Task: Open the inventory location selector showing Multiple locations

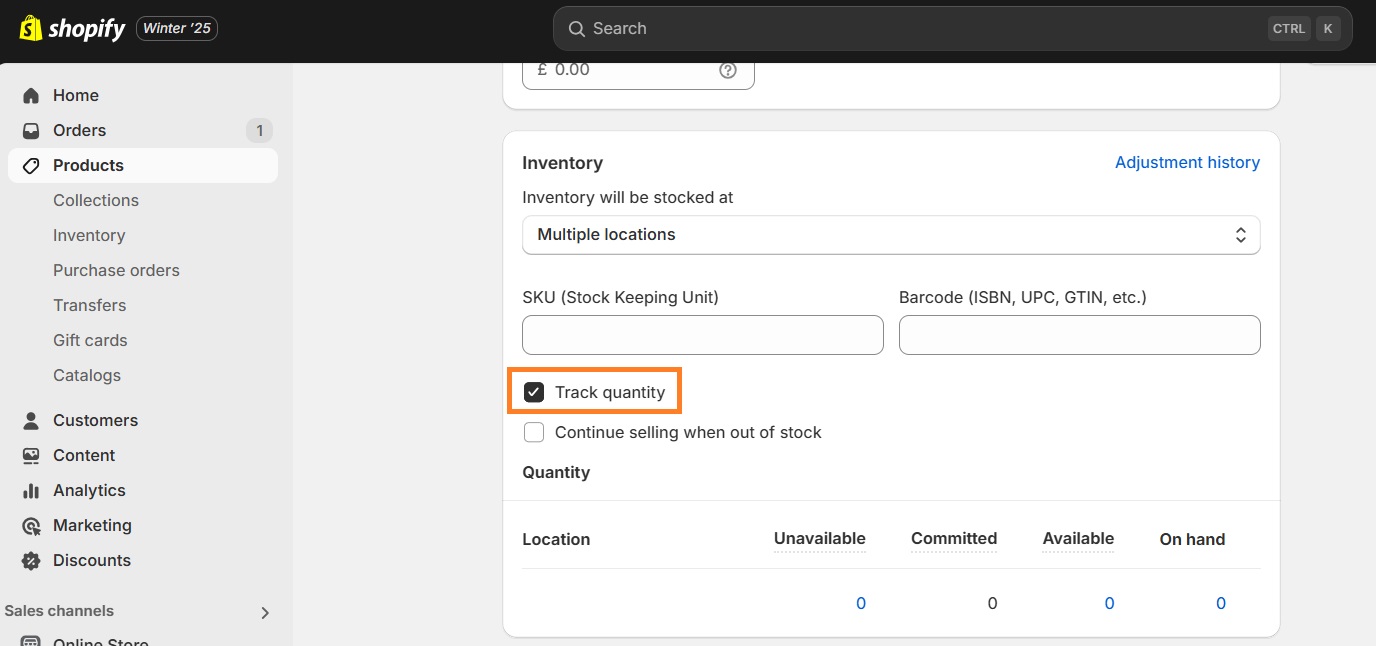Action: [x=890, y=234]
